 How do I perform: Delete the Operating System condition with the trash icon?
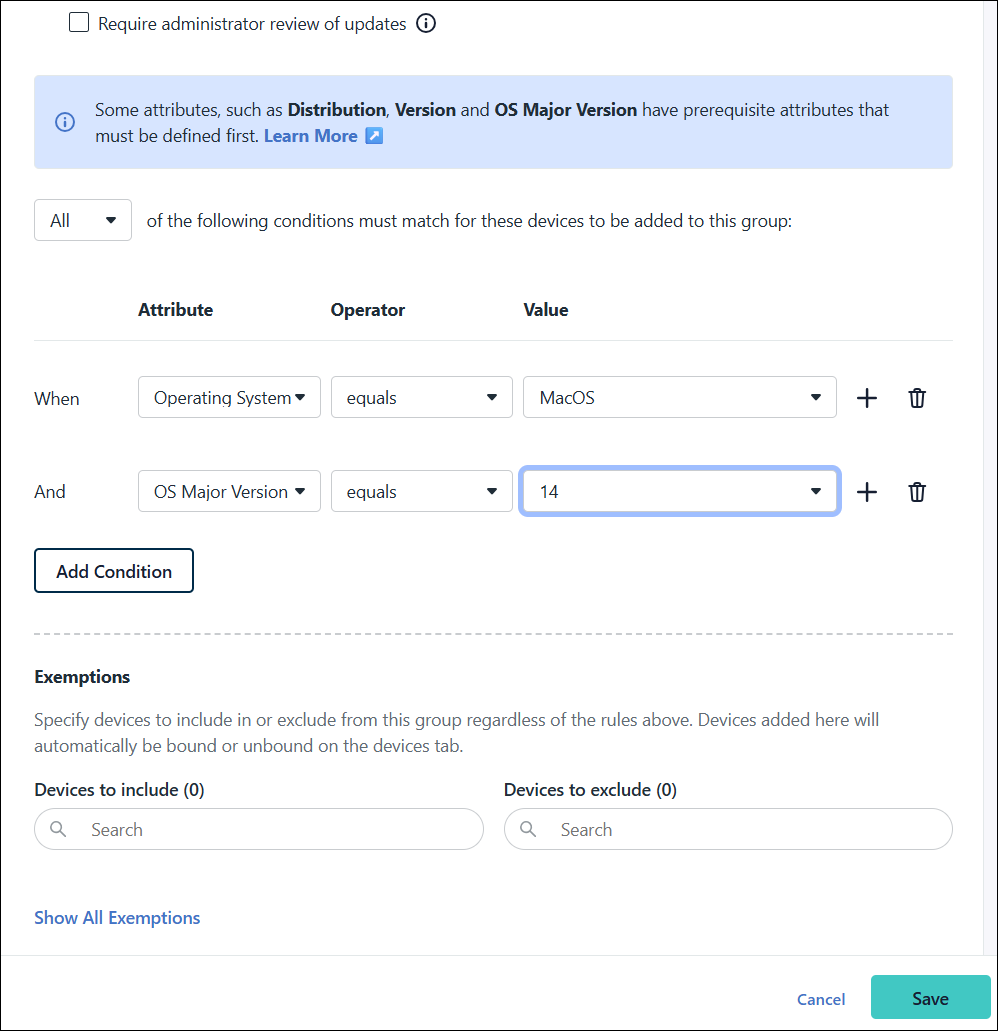click(x=917, y=397)
